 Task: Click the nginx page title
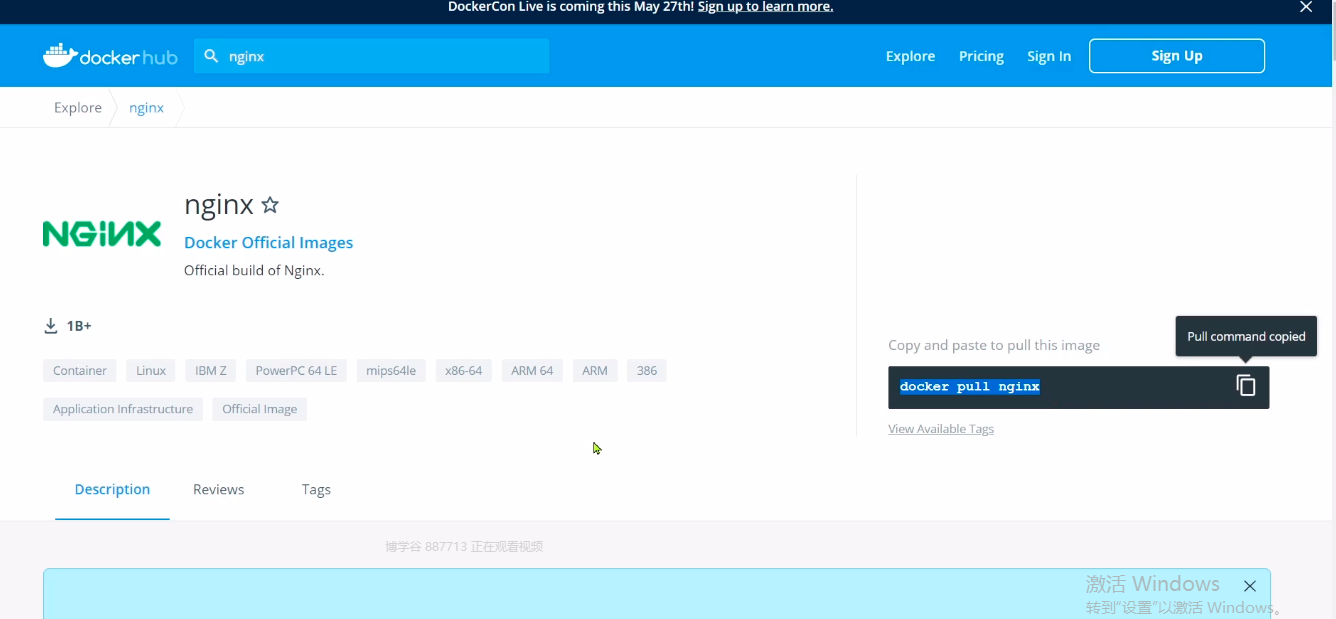coord(219,205)
